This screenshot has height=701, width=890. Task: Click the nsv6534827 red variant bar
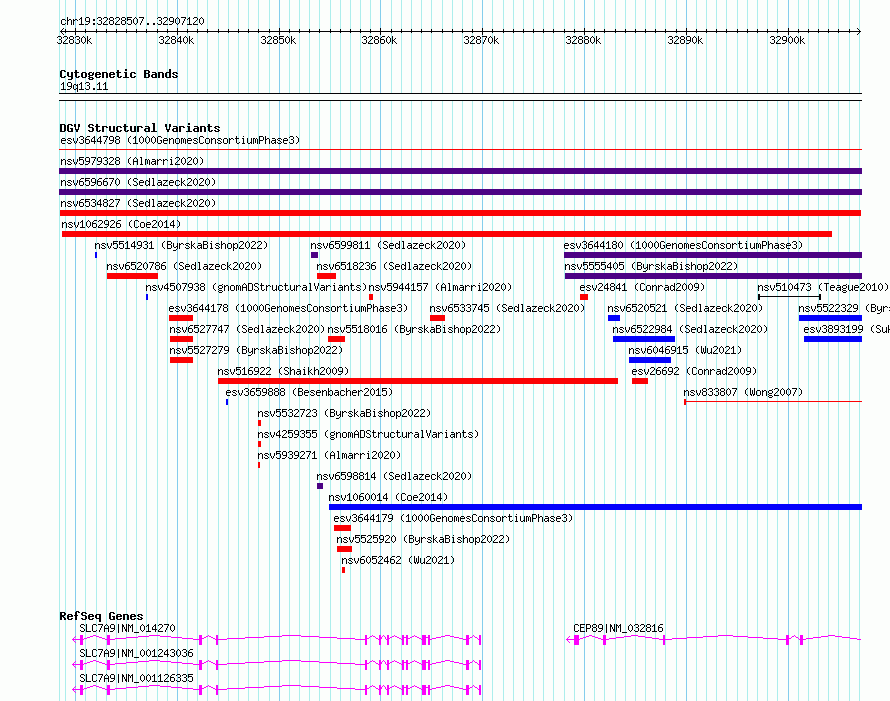[x=460, y=213]
